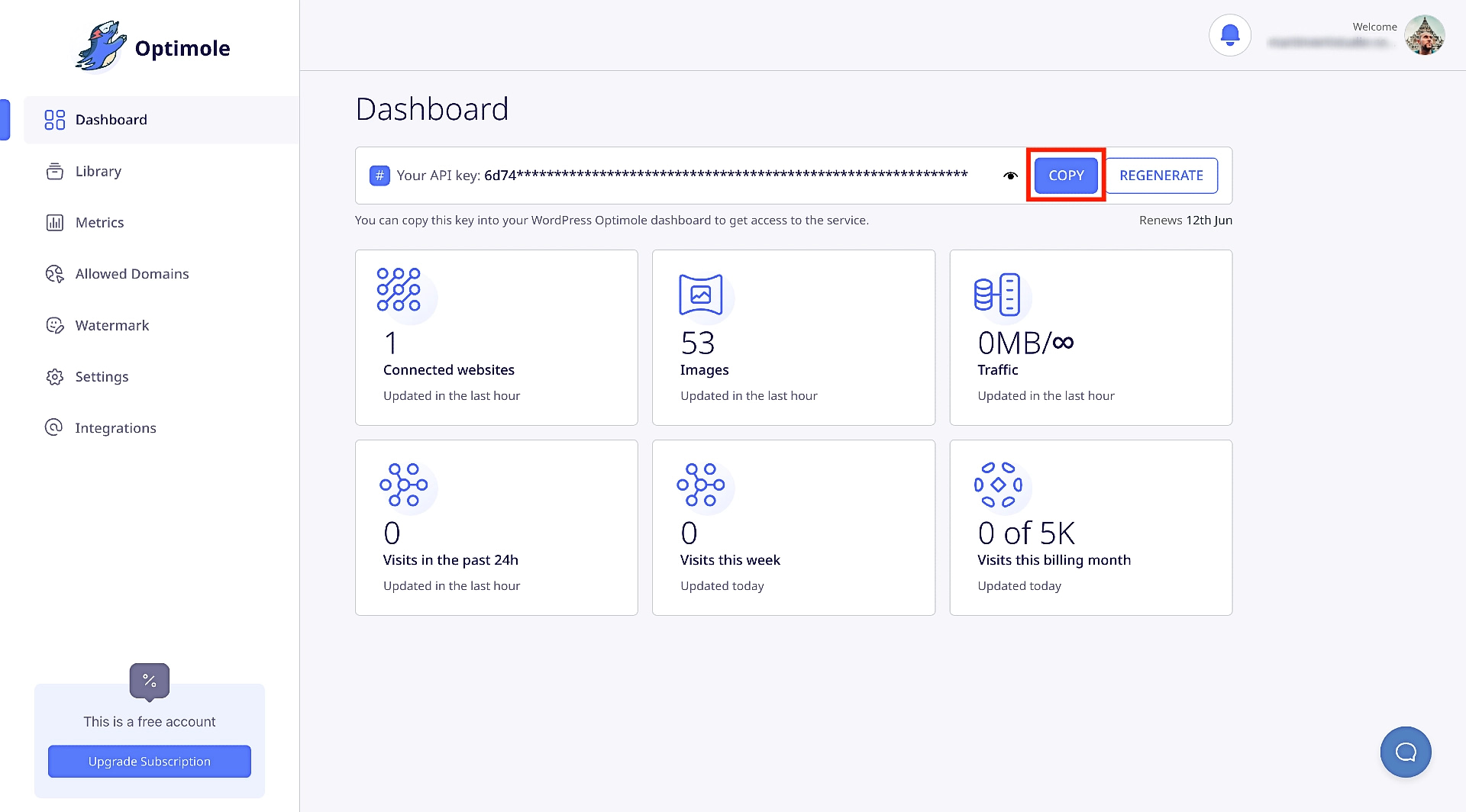
Task: Regenerate the API key
Action: pos(1161,176)
